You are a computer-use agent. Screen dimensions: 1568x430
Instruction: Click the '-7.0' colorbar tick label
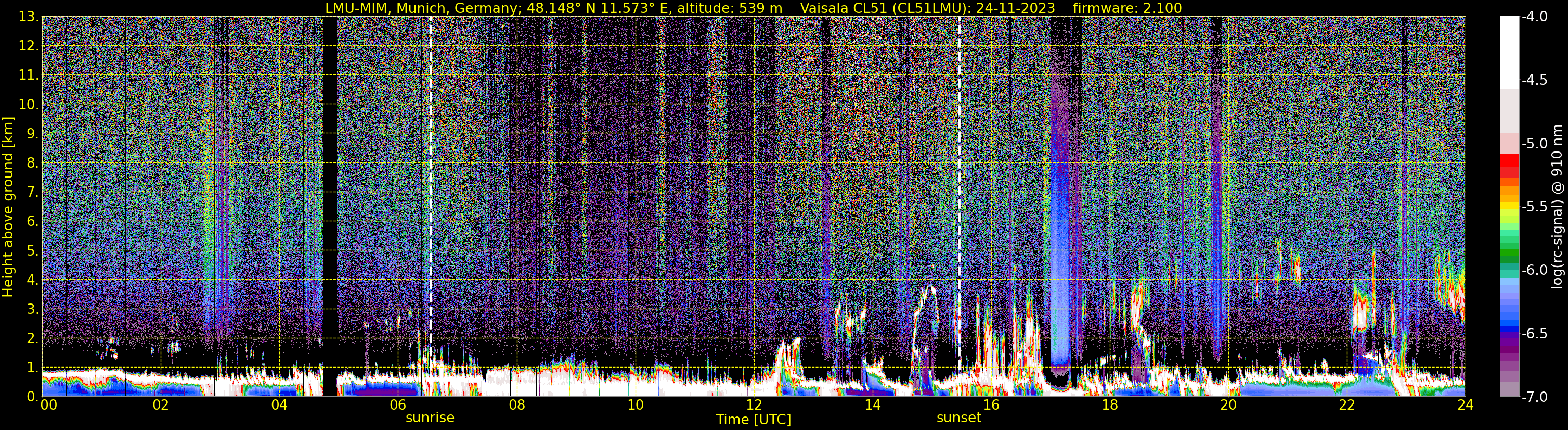pyautogui.click(x=1534, y=397)
